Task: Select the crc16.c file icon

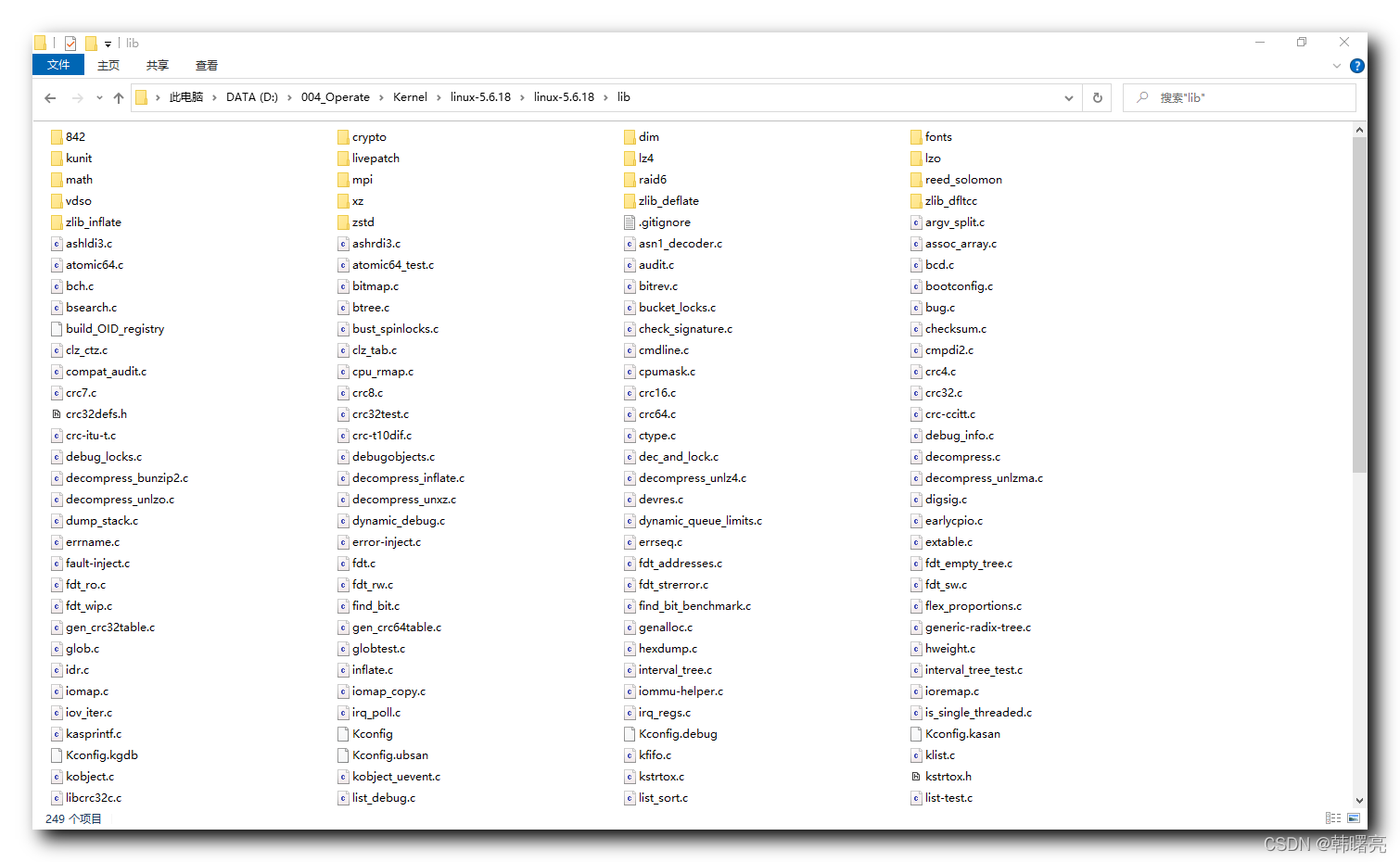Action: [x=630, y=393]
